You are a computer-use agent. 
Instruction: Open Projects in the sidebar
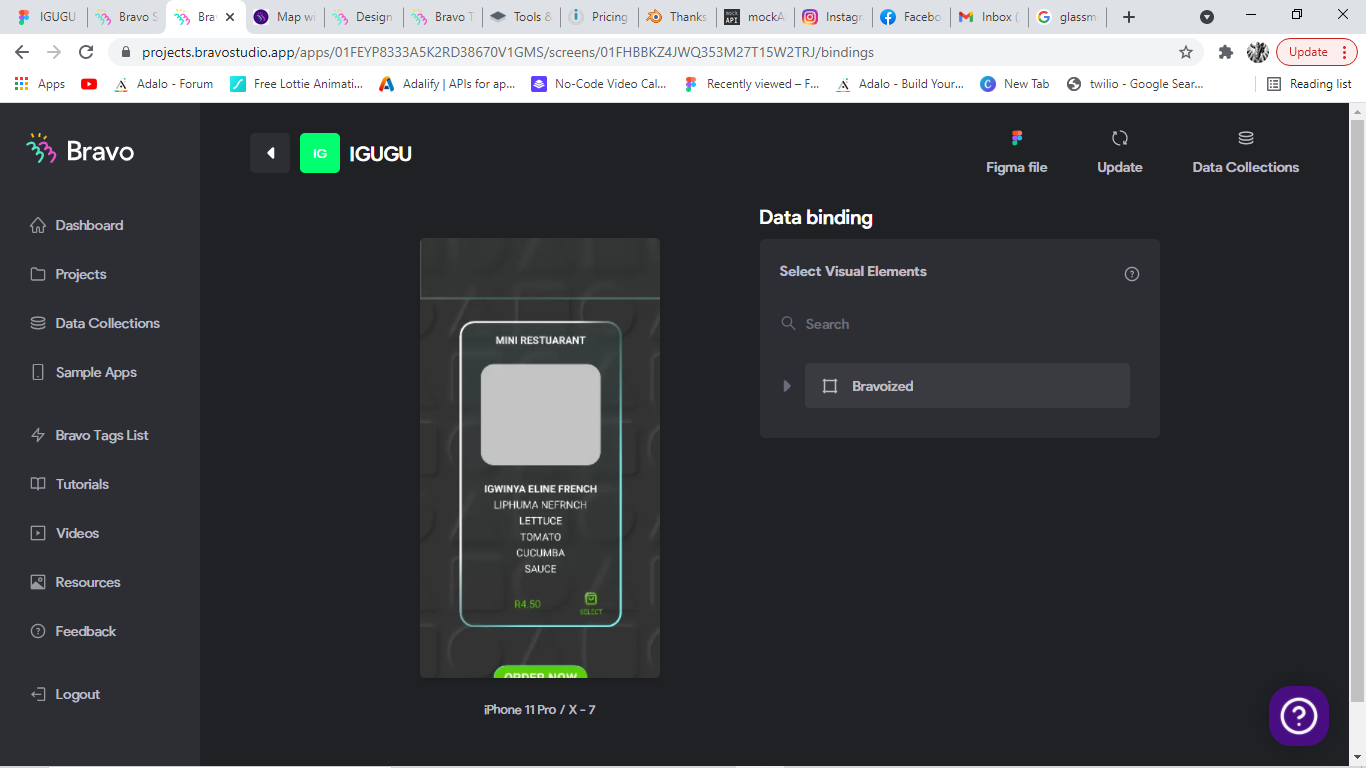point(68,274)
